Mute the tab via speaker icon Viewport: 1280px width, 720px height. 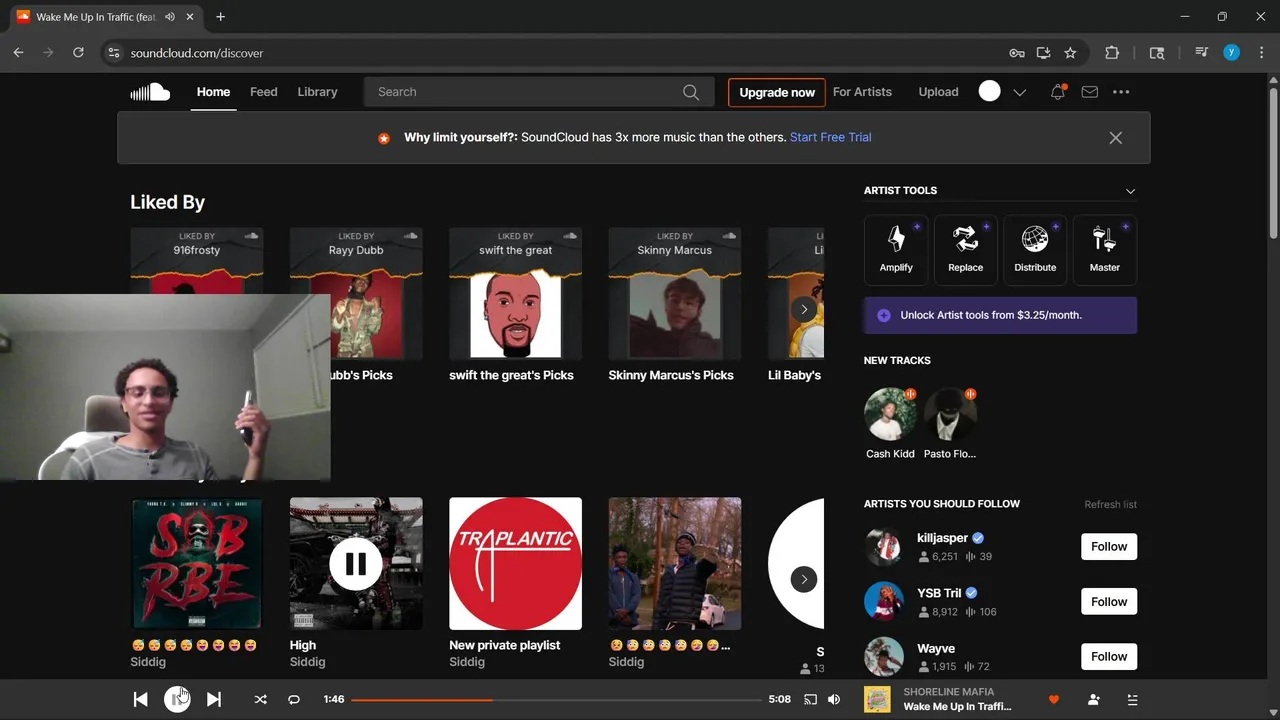click(x=170, y=17)
